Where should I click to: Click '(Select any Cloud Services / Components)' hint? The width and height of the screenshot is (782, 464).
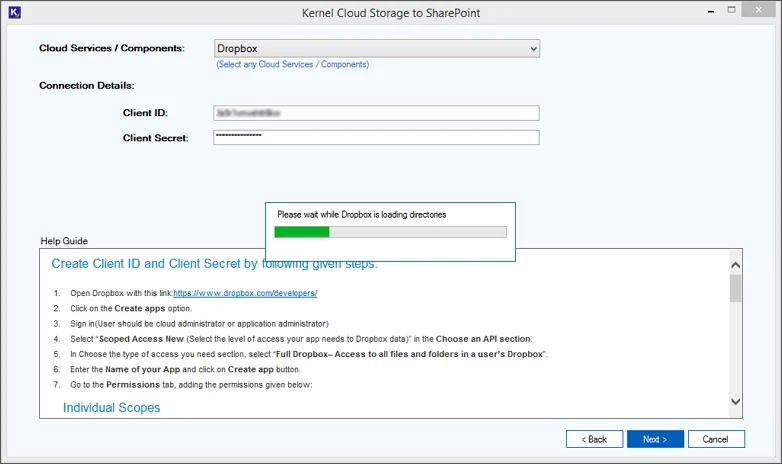point(292,64)
